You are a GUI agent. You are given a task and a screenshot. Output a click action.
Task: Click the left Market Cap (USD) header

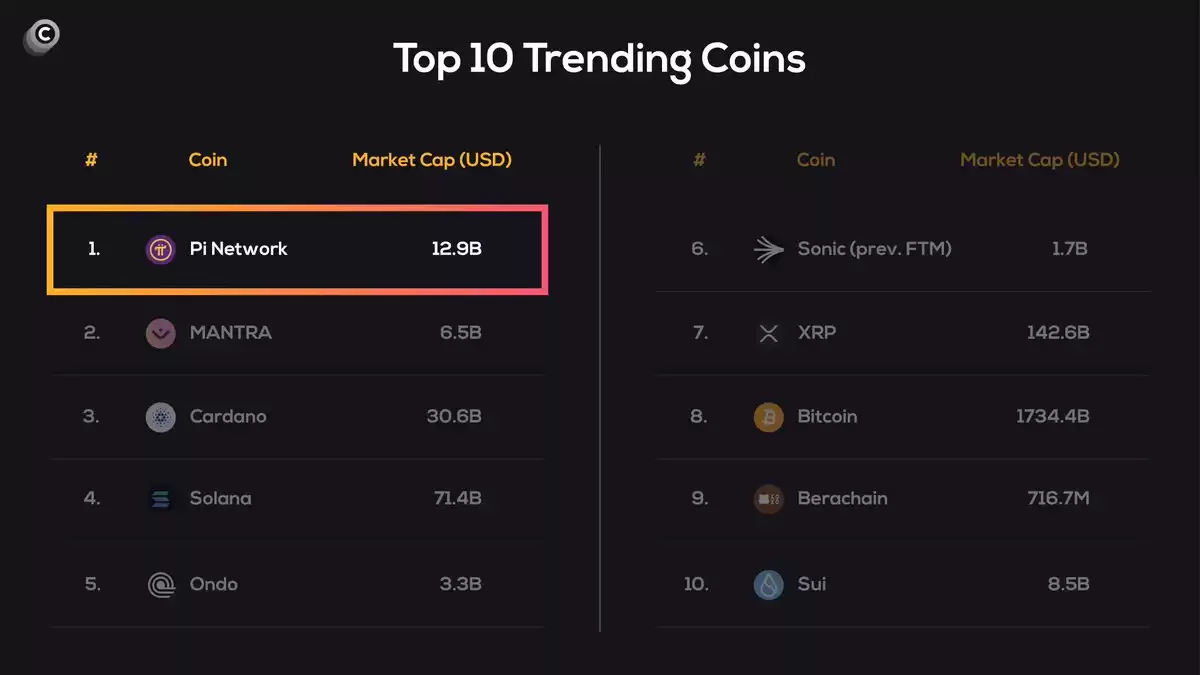click(432, 160)
